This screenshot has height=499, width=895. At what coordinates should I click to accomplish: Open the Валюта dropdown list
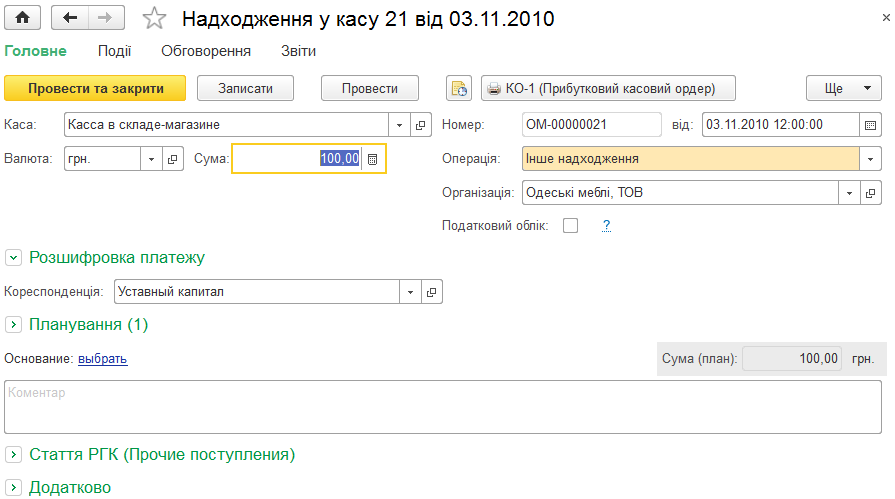pyautogui.click(x=151, y=159)
